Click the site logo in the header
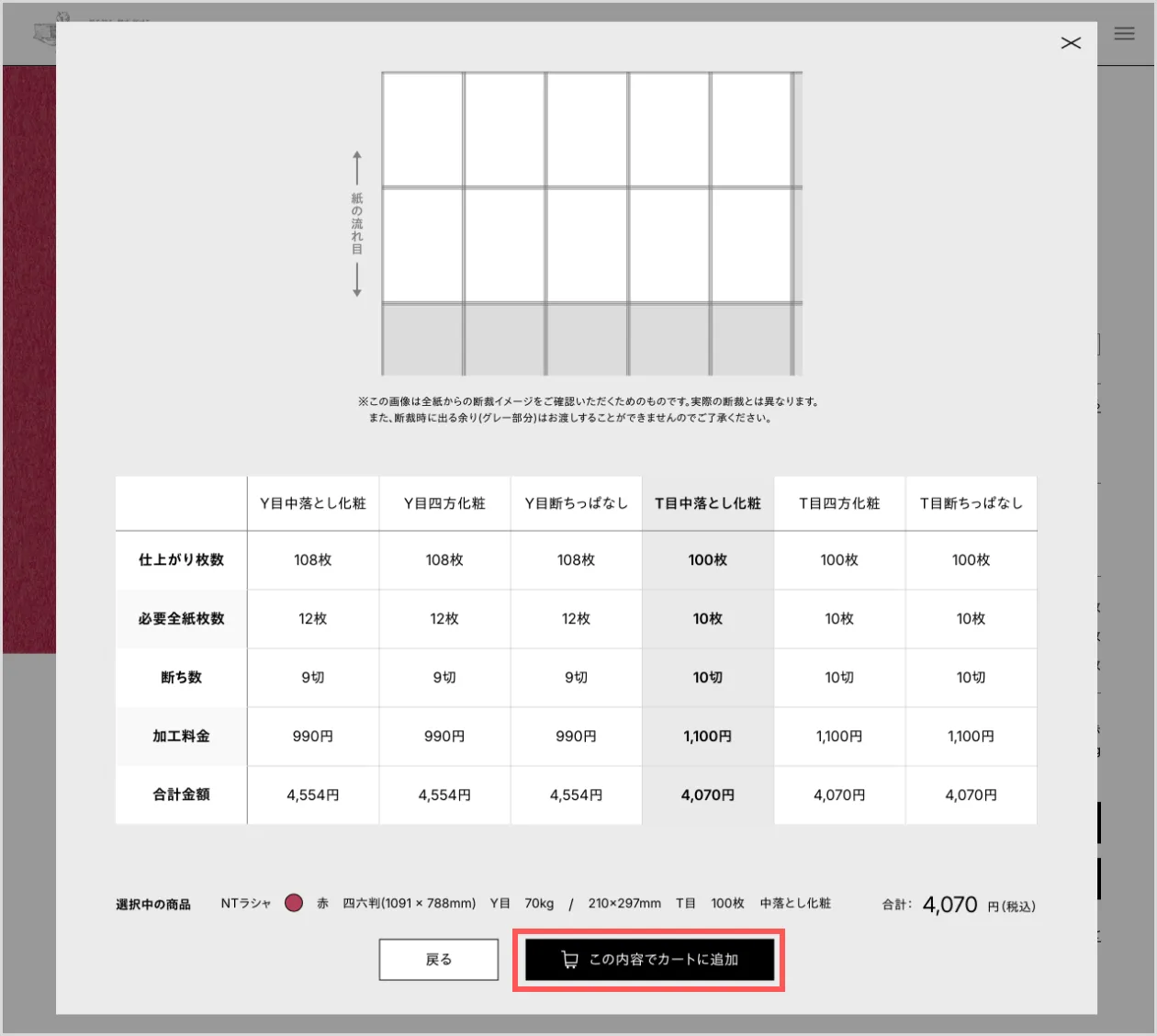The width and height of the screenshot is (1157, 1036). click(44, 33)
